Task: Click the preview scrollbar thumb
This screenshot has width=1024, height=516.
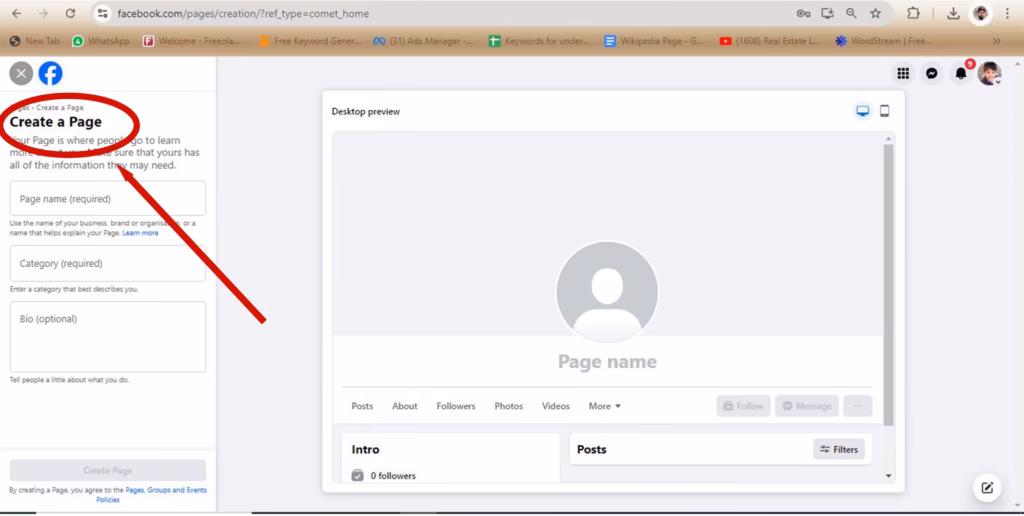Action: point(888,285)
